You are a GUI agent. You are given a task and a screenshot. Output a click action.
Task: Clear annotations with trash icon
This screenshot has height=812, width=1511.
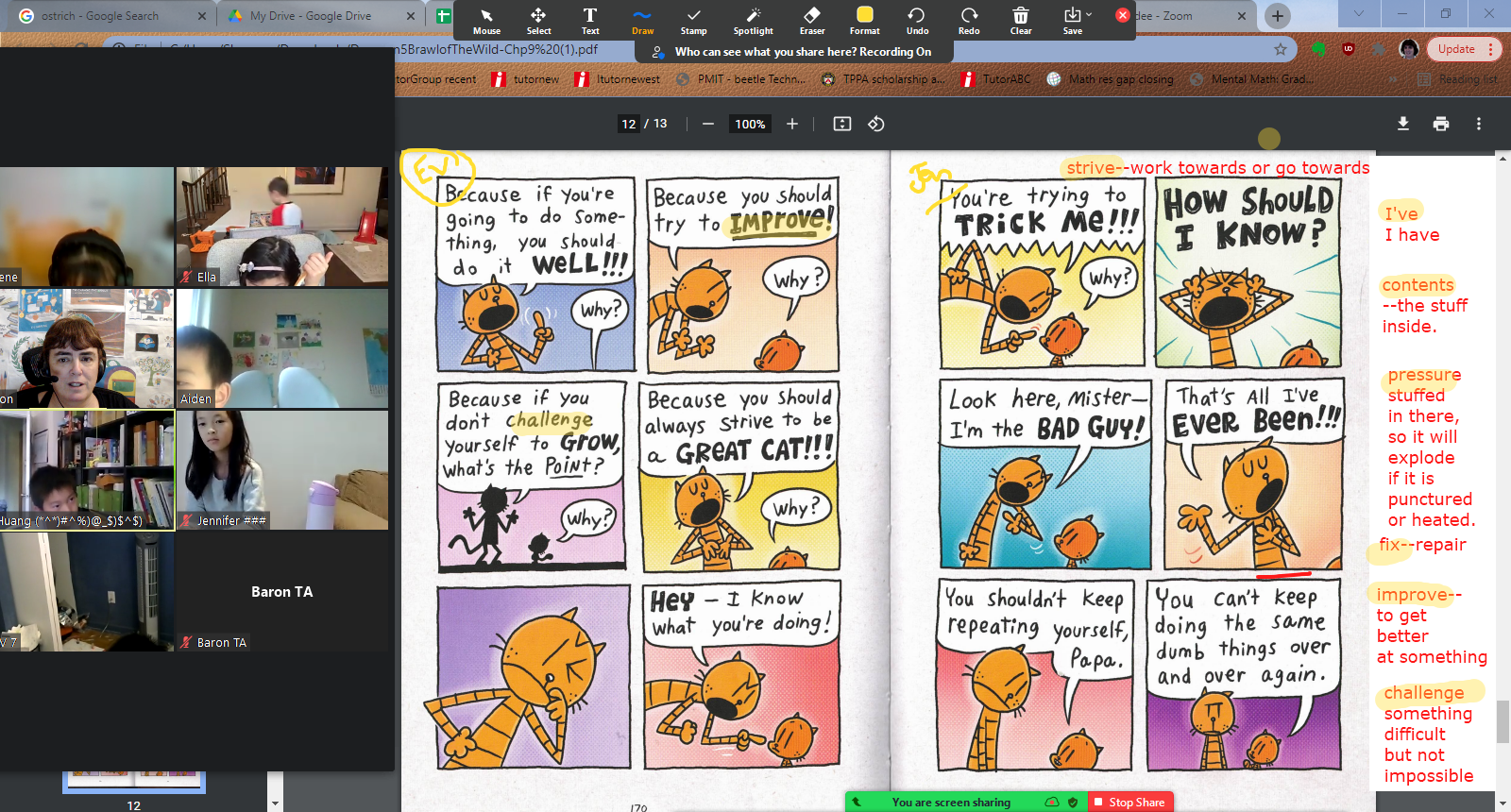[x=1021, y=21]
